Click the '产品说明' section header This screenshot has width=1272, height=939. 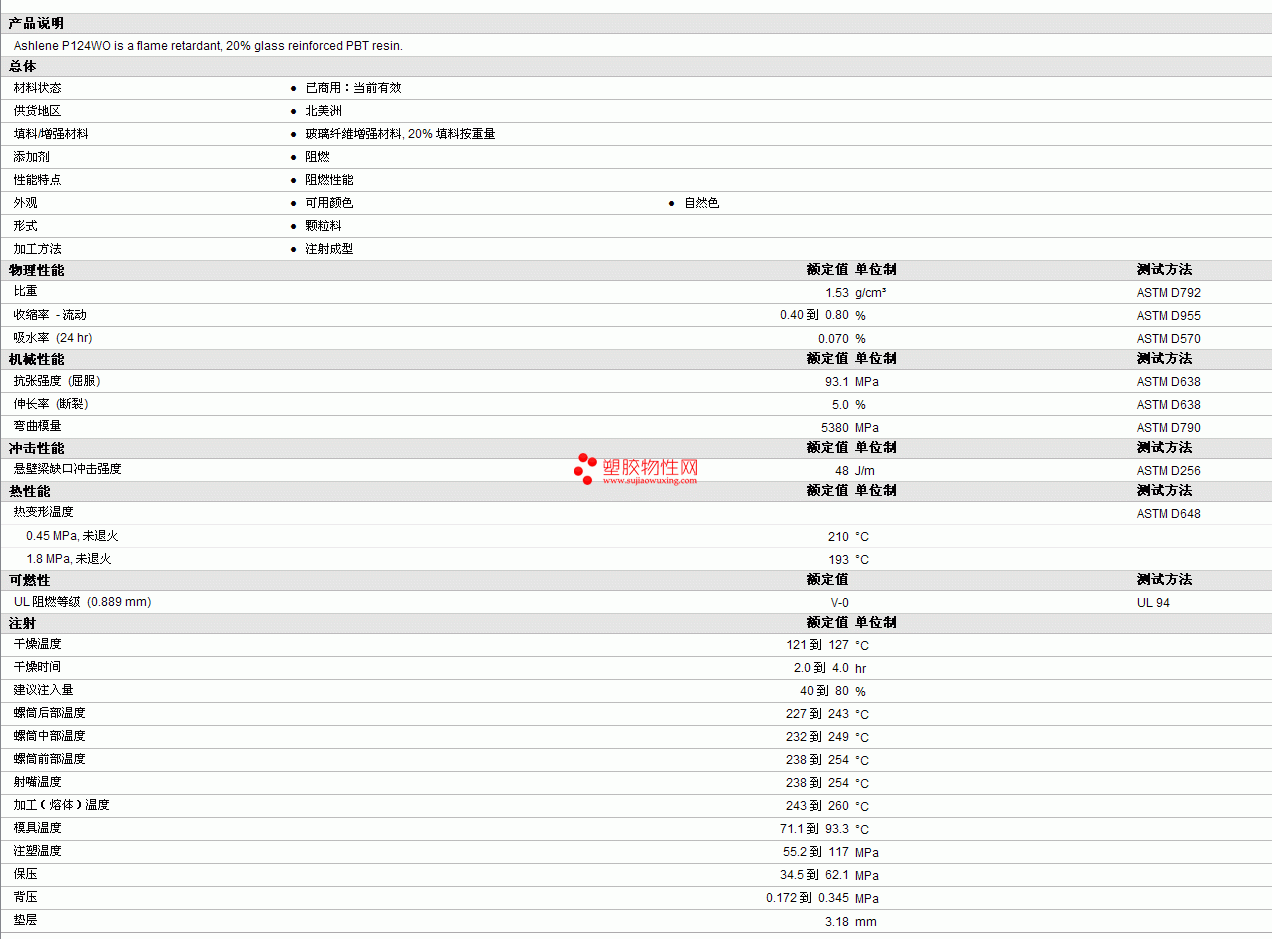click(36, 23)
